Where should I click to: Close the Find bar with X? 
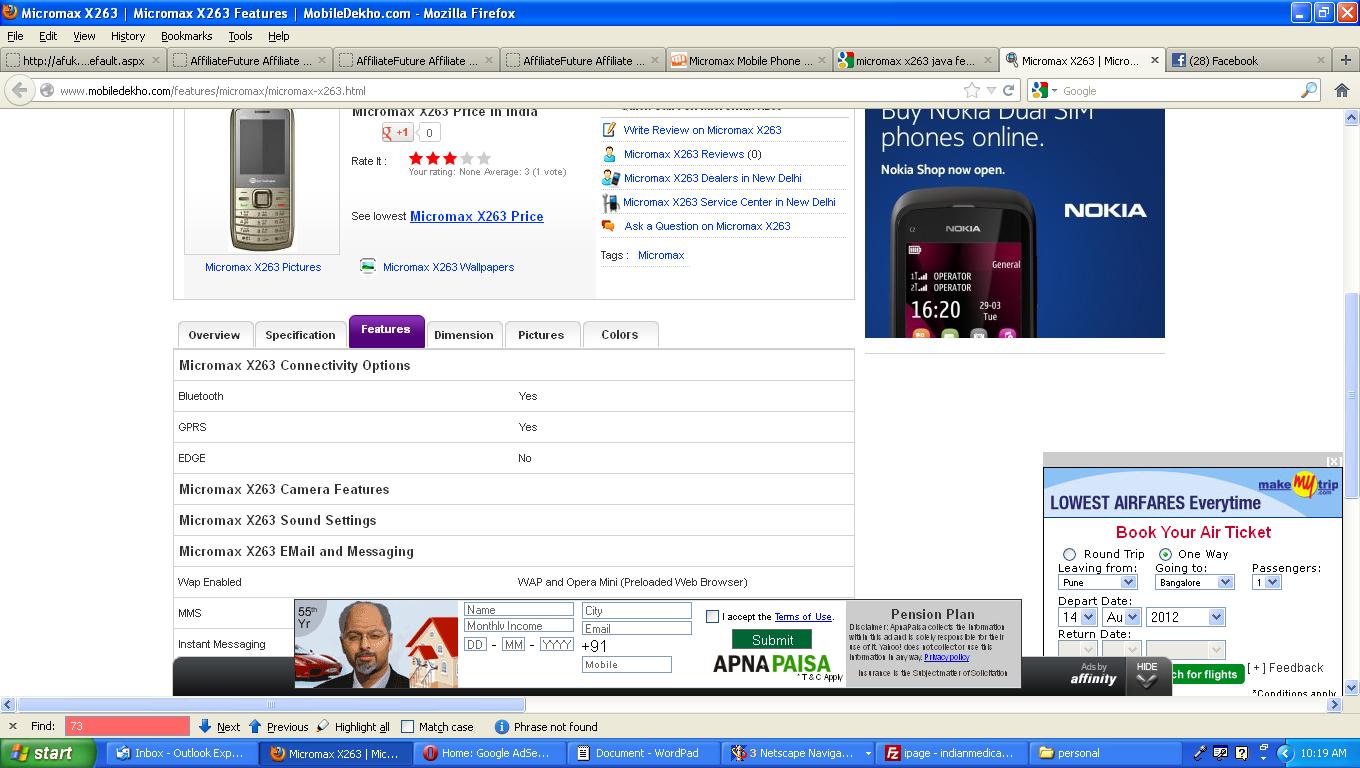pyautogui.click(x=12, y=727)
